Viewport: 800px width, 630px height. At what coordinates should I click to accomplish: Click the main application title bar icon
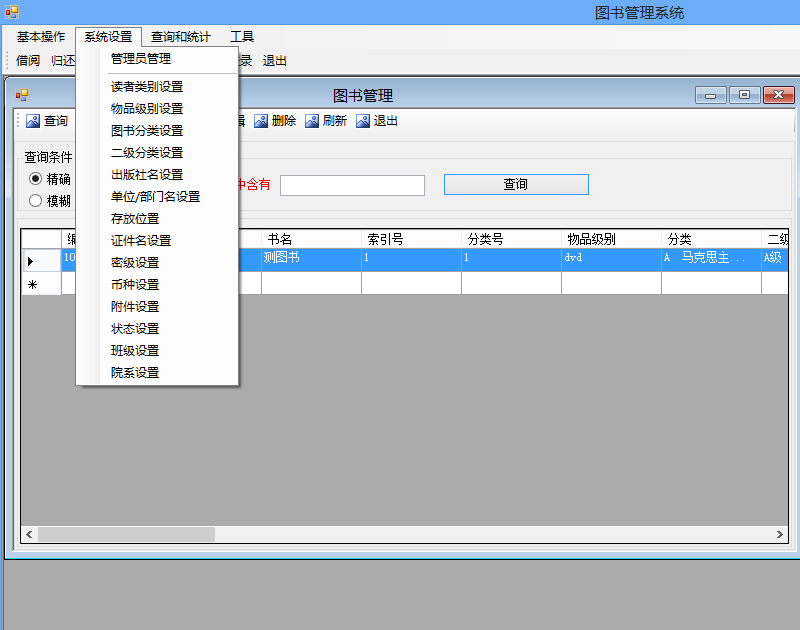[x=11, y=12]
